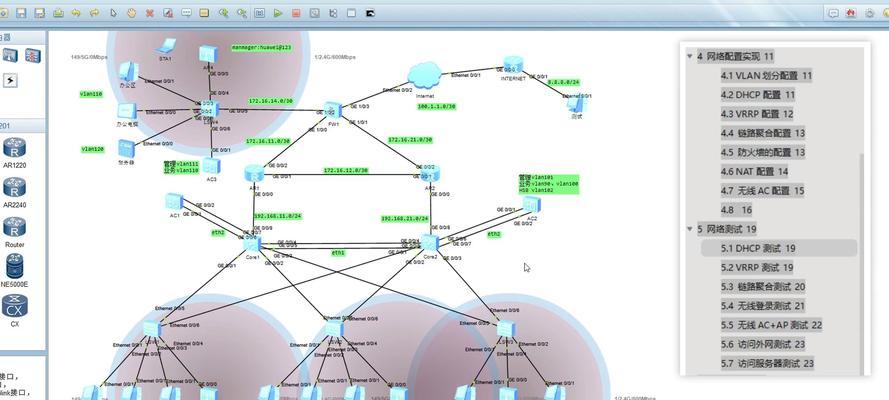Go to 4.4 链路聚合配置
This screenshot has height=400, width=889.
tap(763, 133)
